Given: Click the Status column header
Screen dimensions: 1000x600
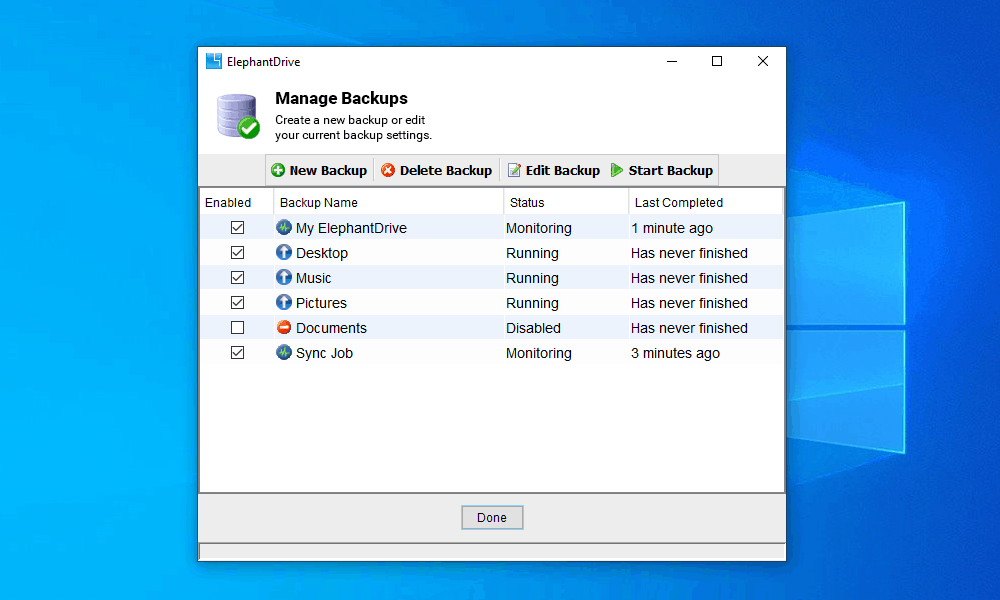Looking at the screenshot, I should [x=526, y=201].
